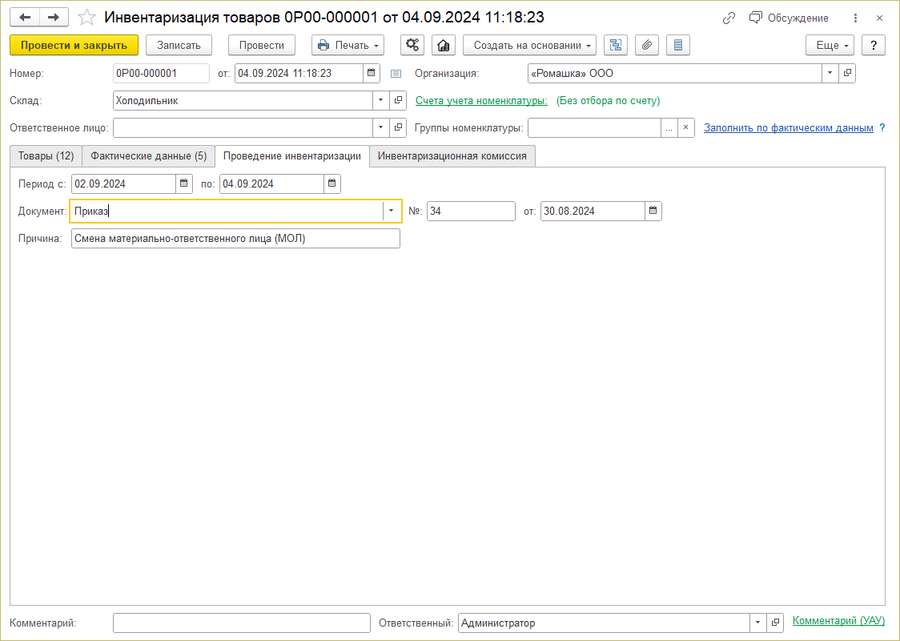Click the small icon beside the document date
The height and width of the screenshot is (641, 900).
tap(396, 73)
